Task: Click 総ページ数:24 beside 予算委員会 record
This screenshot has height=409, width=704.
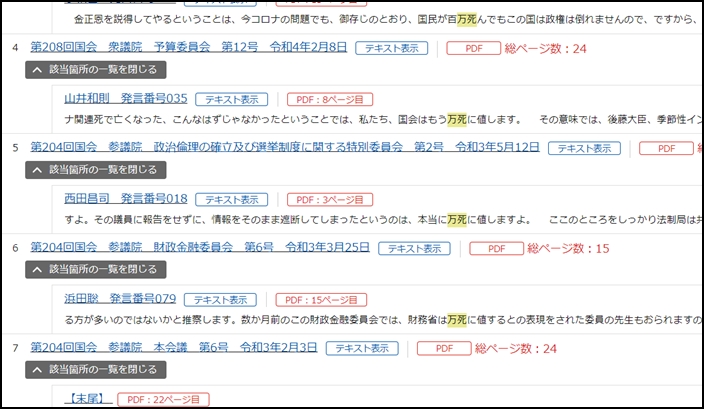Action: 546,48
